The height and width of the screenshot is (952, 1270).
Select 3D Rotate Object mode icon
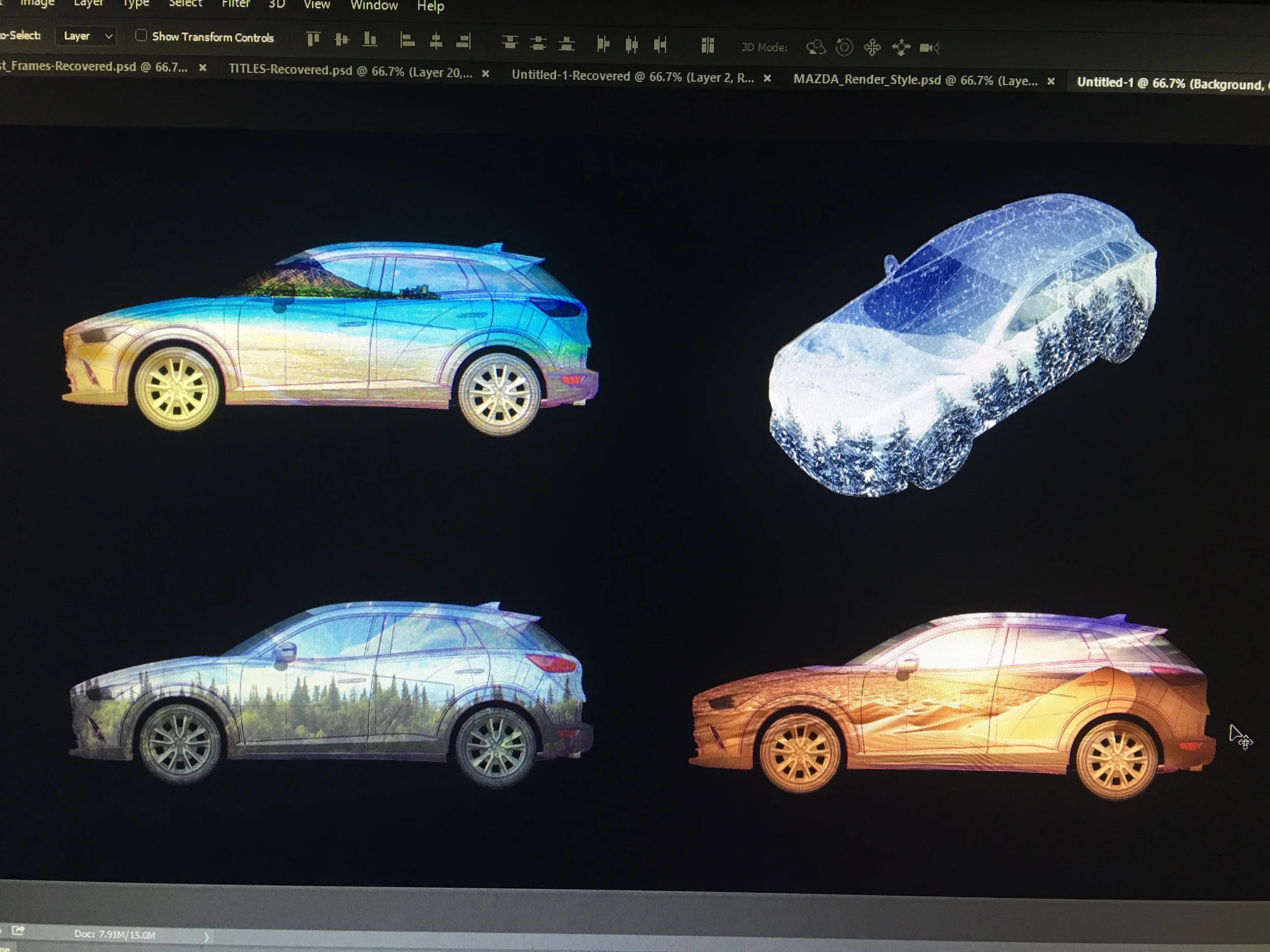pyautogui.click(x=815, y=47)
